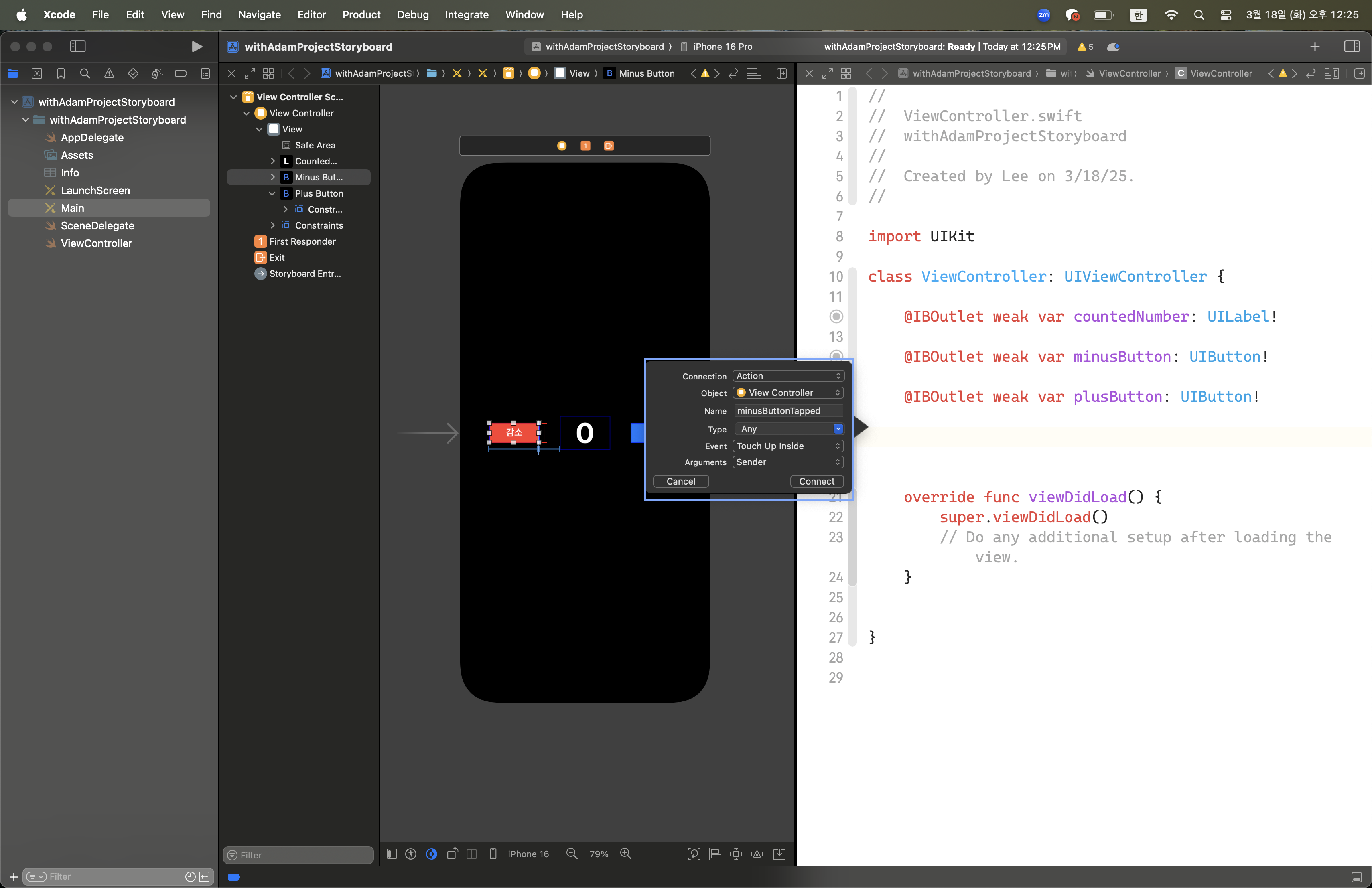The image size is (1372, 888).
Task: Click the cloud status icon in toolbar
Action: pos(1113,47)
